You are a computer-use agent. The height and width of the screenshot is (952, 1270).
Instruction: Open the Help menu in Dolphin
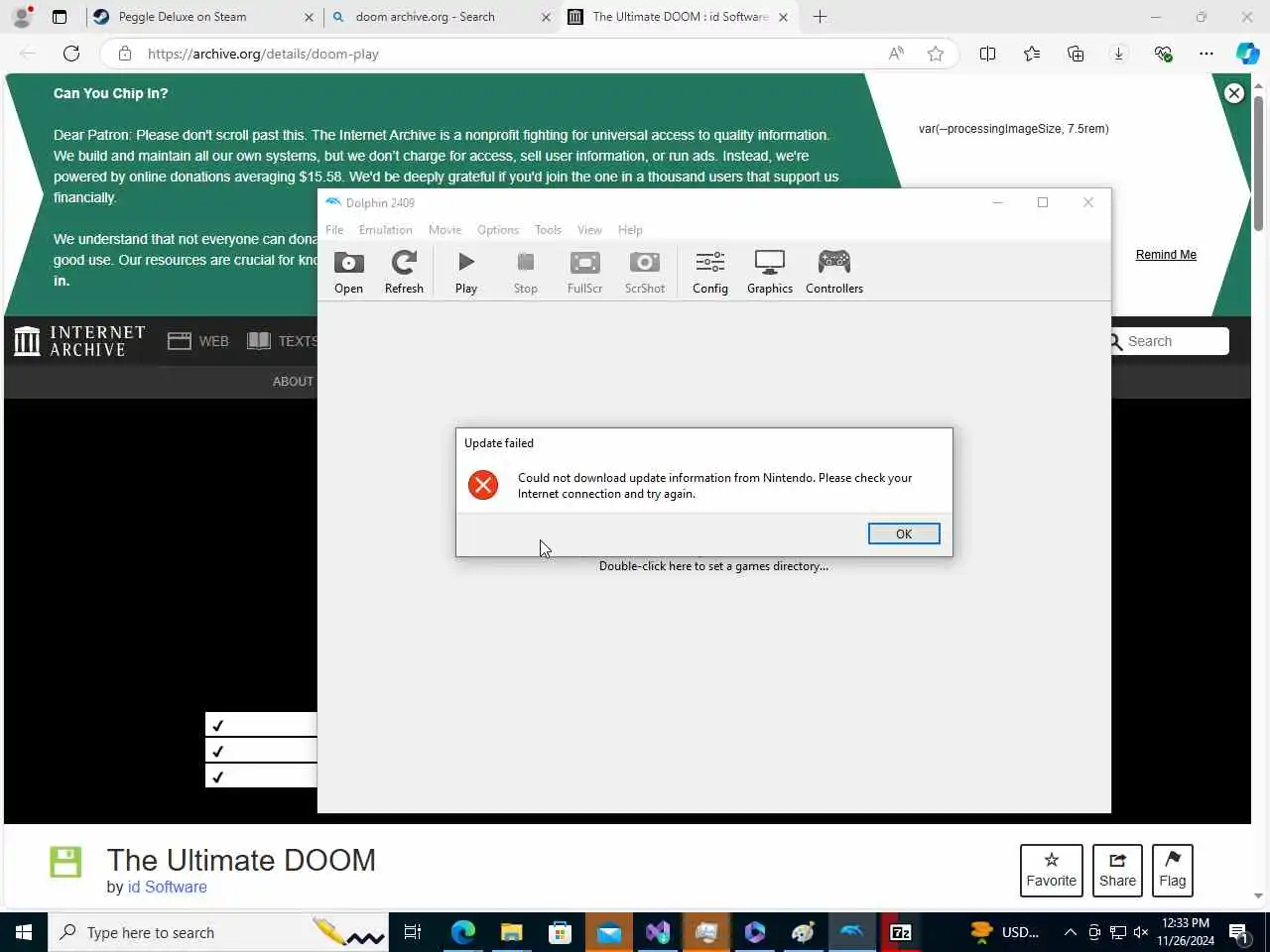(x=630, y=229)
